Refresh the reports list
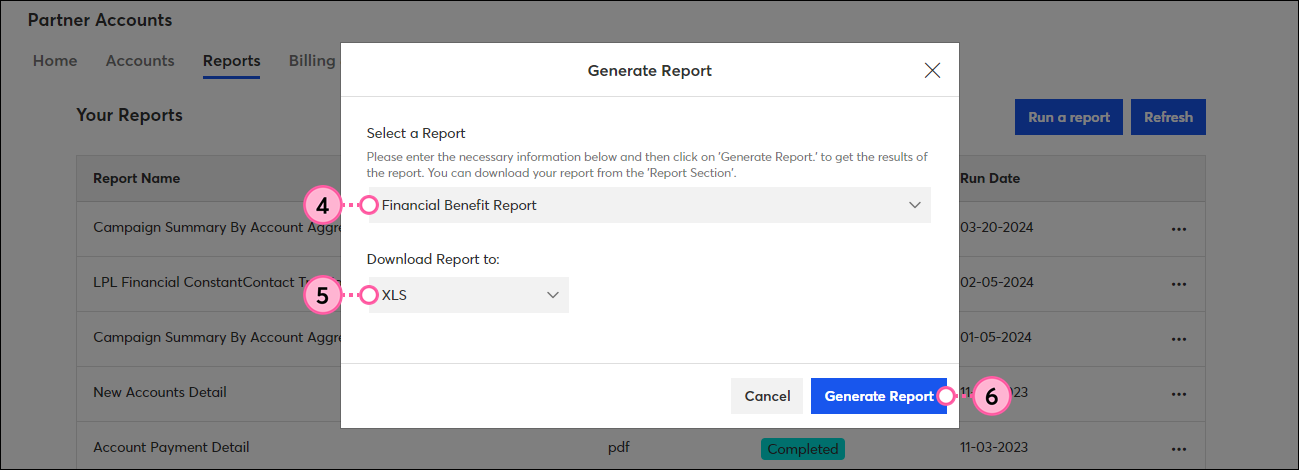The height and width of the screenshot is (470, 1299). (1168, 117)
